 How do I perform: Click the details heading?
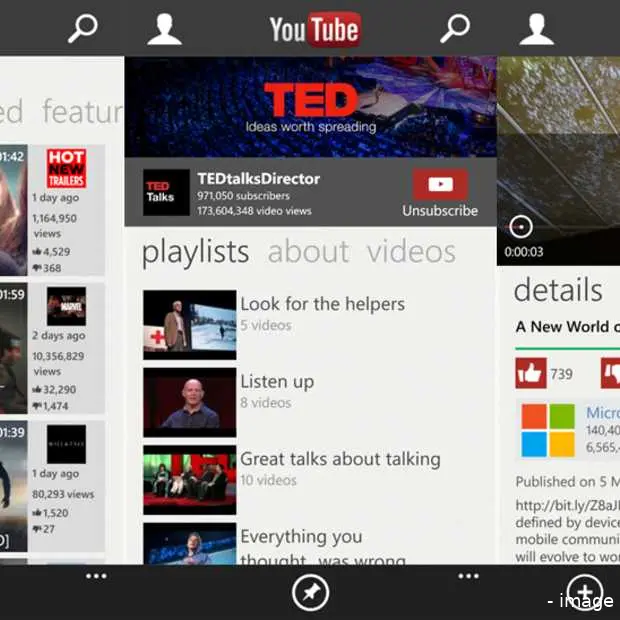(x=558, y=290)
